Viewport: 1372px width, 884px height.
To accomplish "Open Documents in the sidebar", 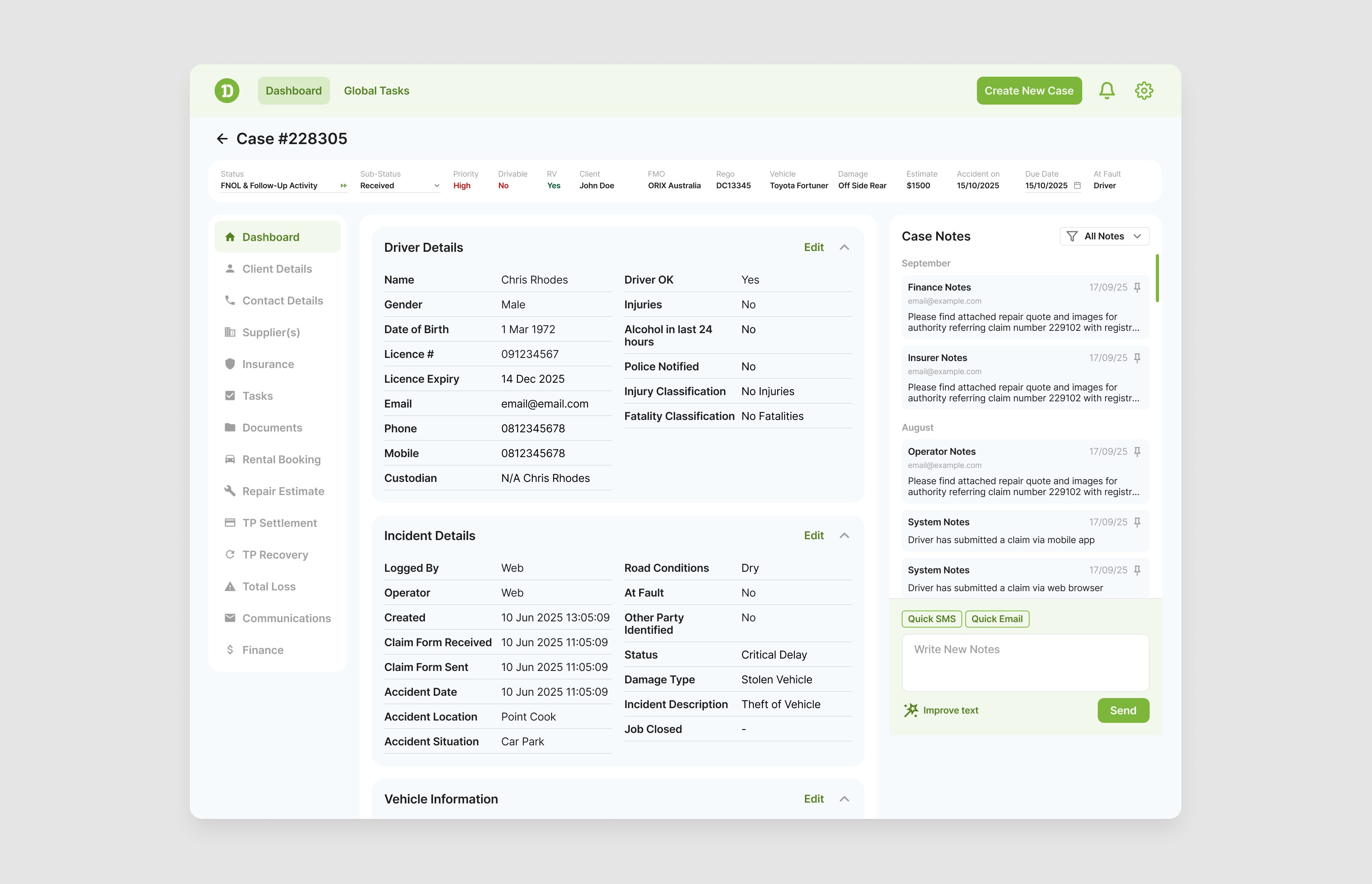I will (278, 428).
